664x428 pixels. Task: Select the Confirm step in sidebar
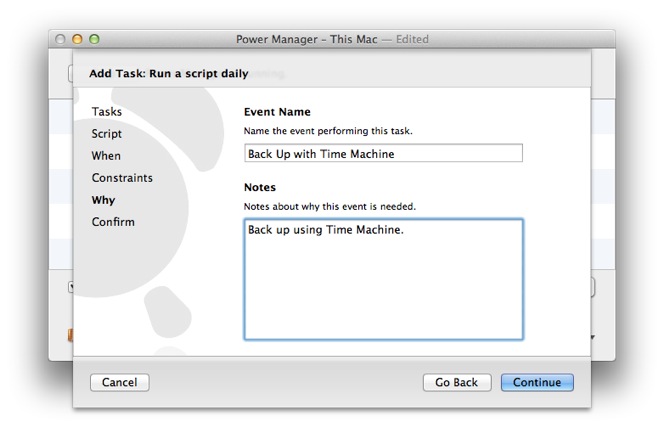tap(113, 222)
